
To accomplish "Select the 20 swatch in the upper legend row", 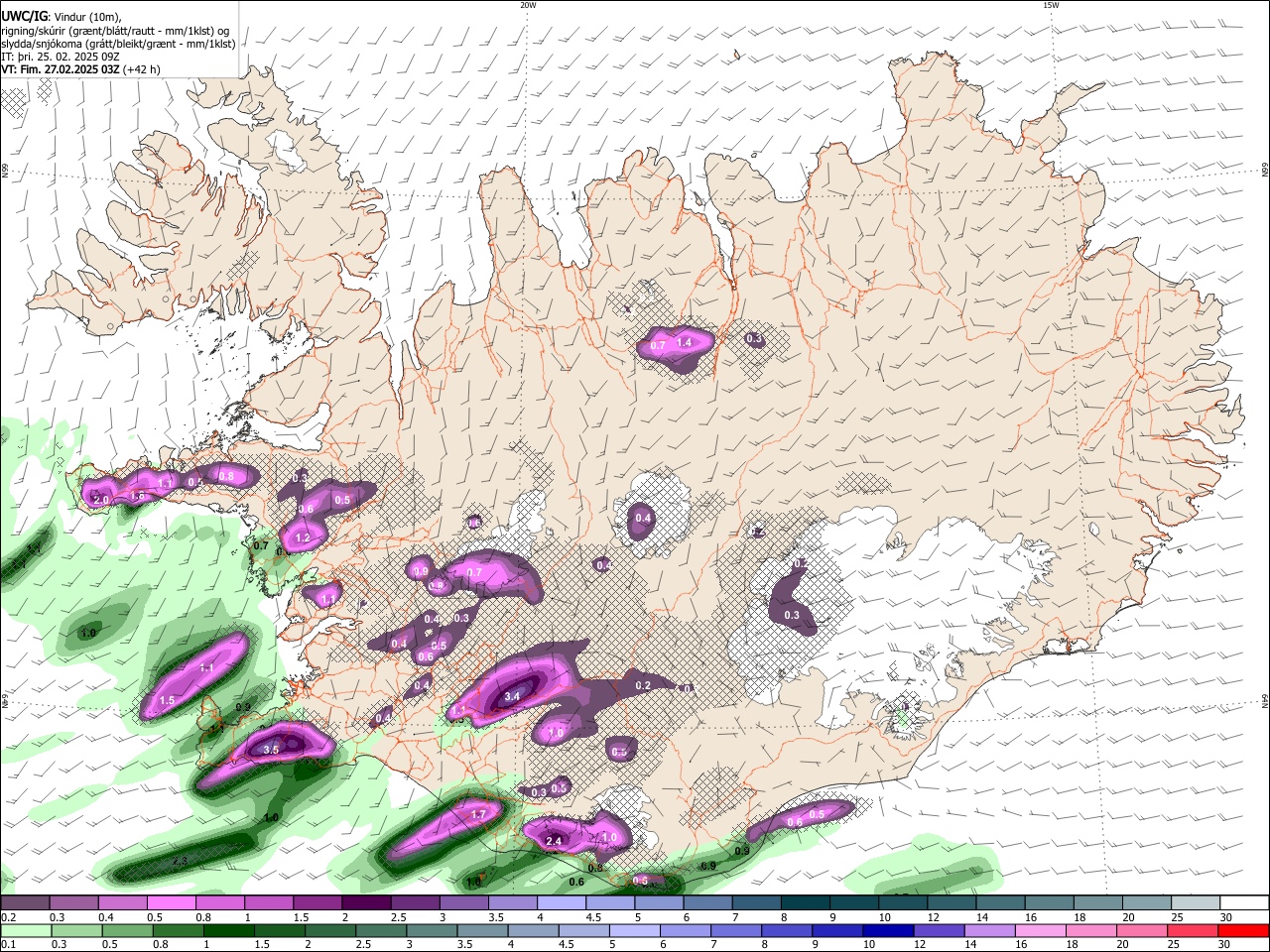I will 1146,903.
